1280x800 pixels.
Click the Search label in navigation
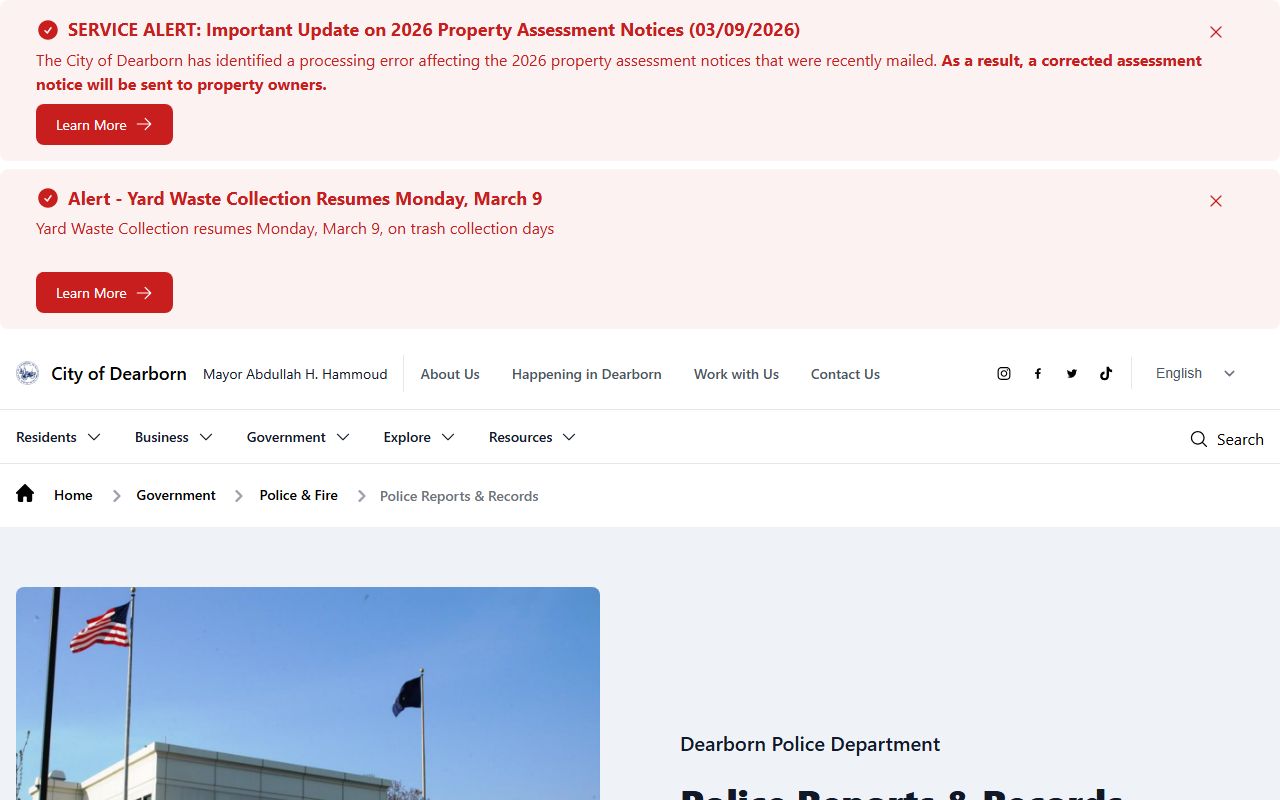[x=1240, y=439]
